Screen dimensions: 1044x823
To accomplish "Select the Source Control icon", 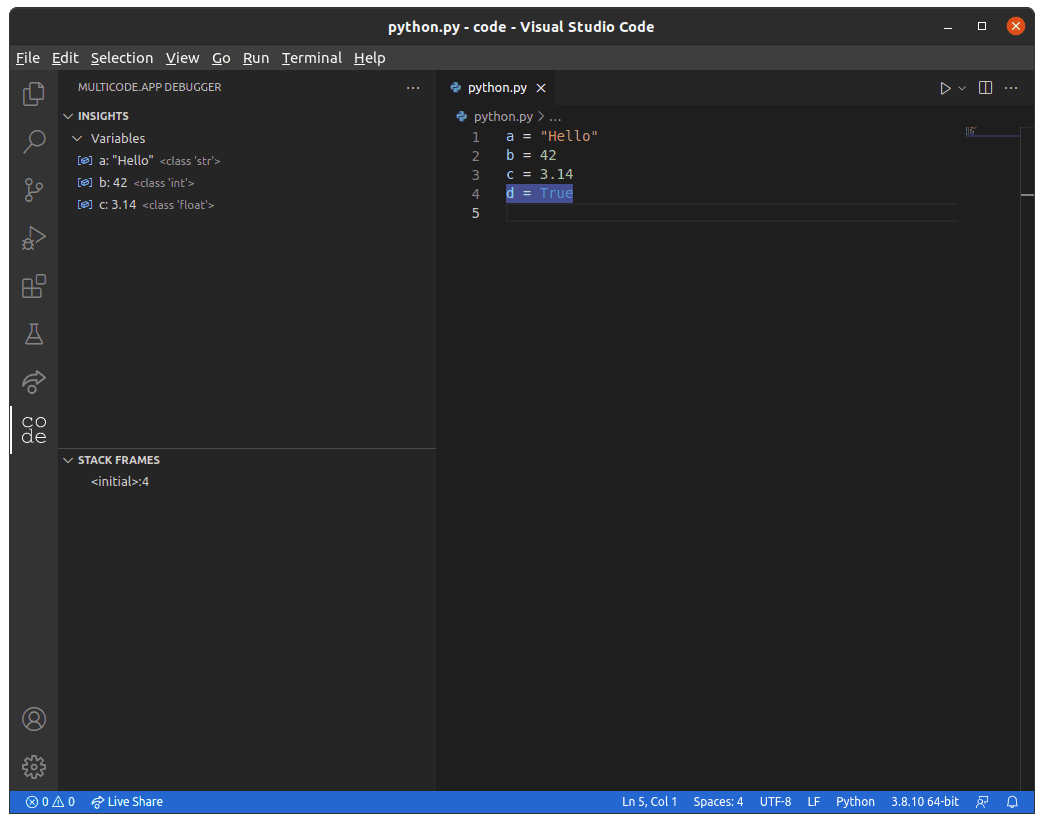I will pyautogui.click(x=33, y=189).
